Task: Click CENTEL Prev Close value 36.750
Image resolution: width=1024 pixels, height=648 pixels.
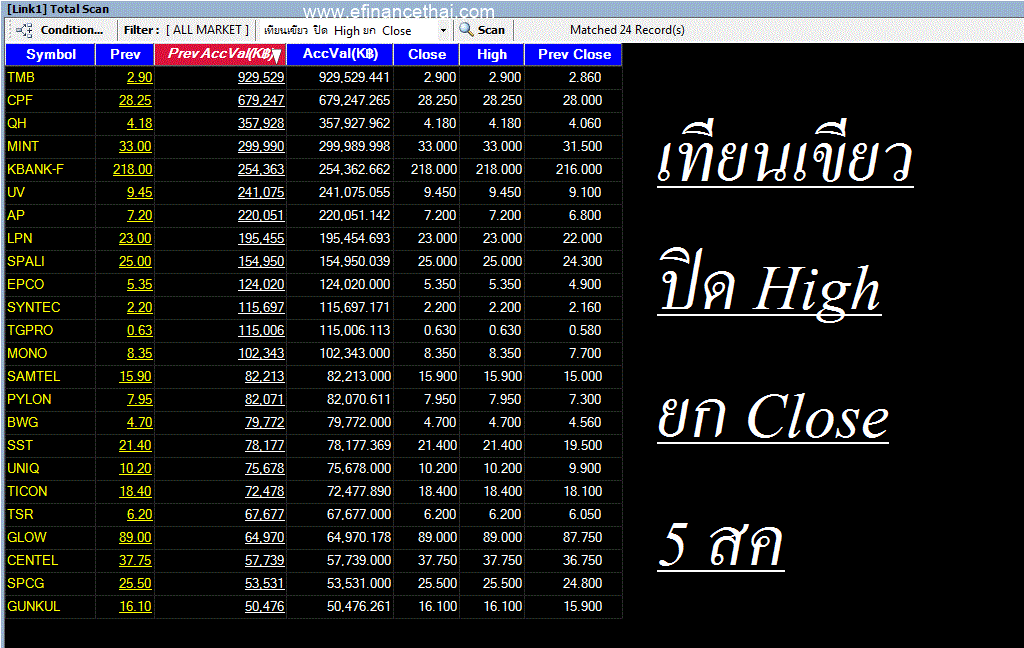Action: point(583,560)
